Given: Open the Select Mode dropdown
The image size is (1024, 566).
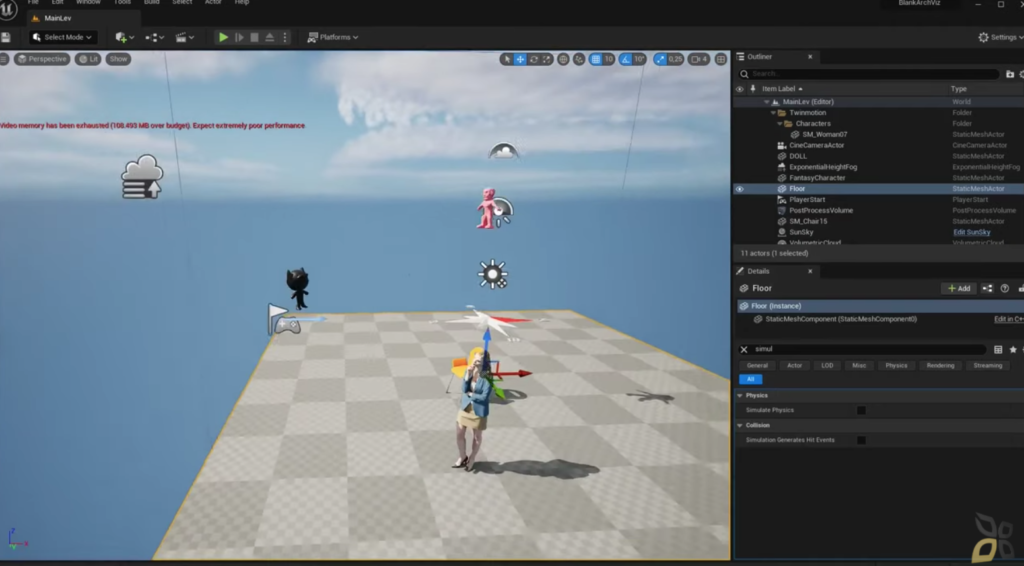Looking at the screenshot, I should [x=63, y=37].
